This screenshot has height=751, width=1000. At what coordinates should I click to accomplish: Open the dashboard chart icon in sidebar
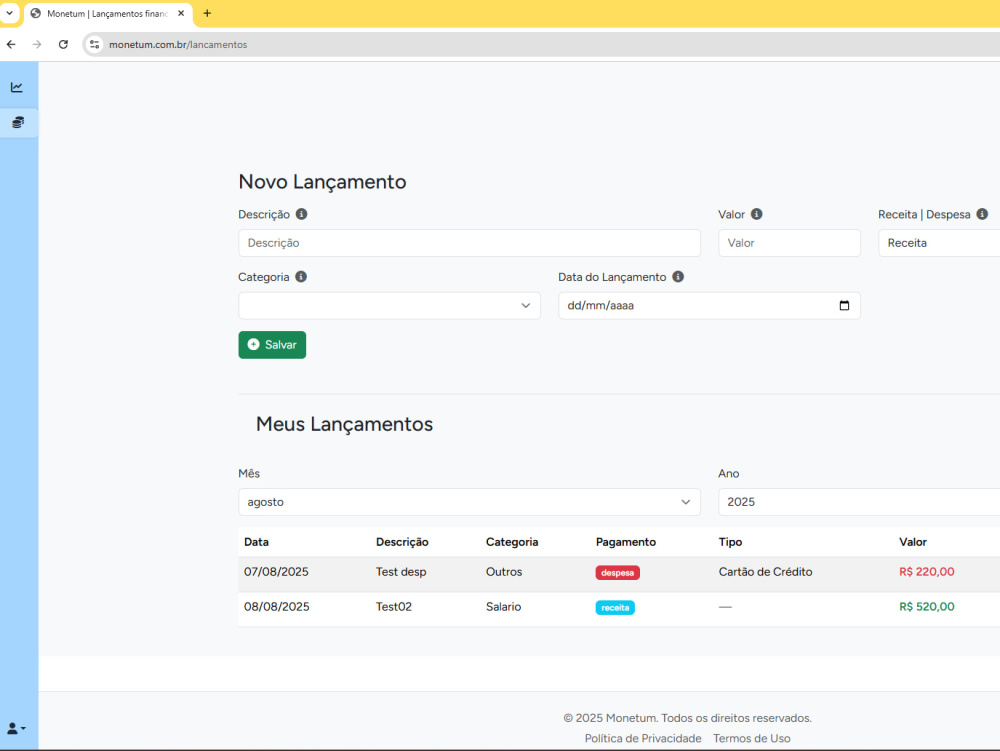pyautogui.click(x=17, y=87)
